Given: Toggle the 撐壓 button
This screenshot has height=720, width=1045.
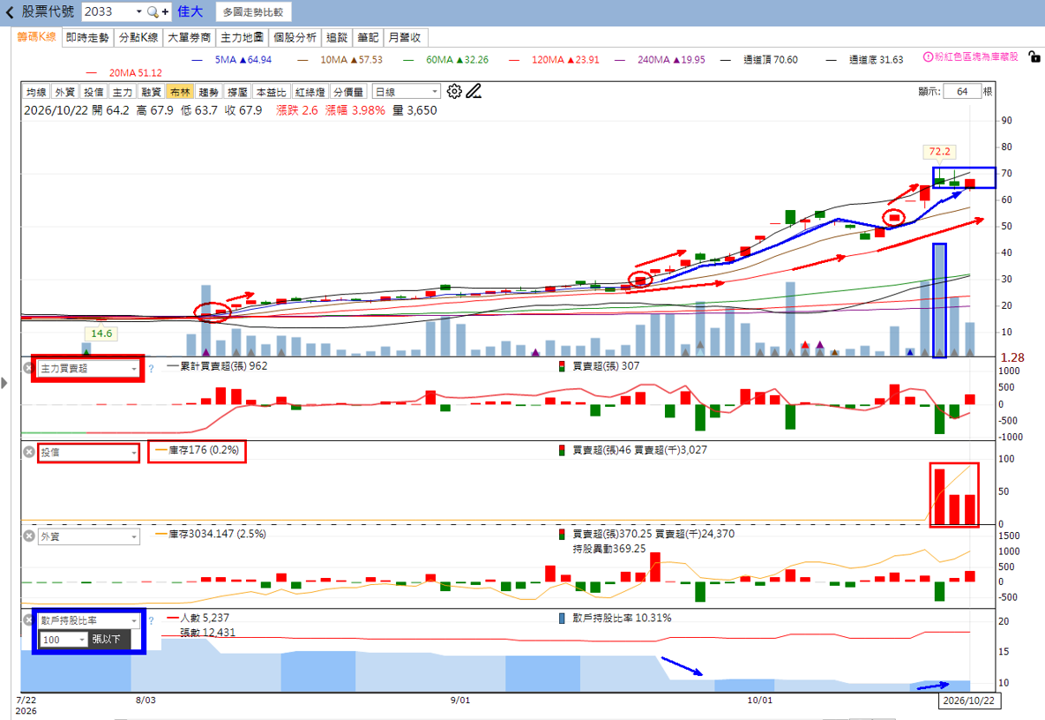Looking at the screenshot, I should pos(237,92).
